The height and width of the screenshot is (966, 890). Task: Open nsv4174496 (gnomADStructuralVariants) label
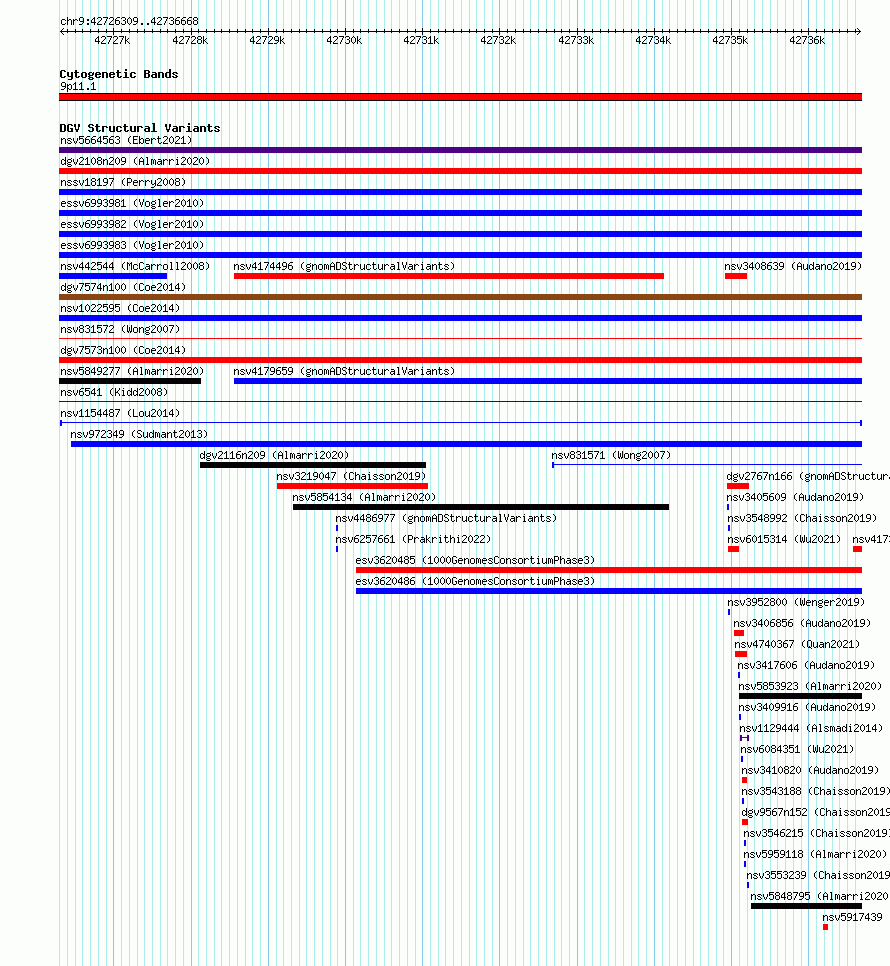point(344,266)
